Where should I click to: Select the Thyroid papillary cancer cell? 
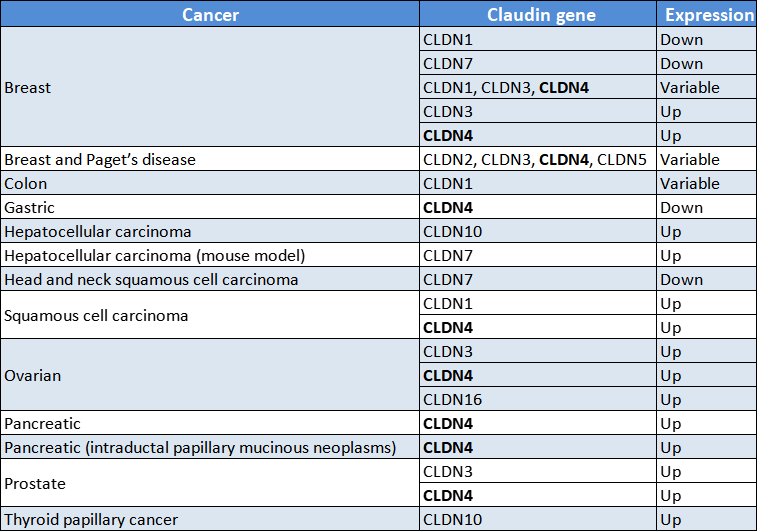click(92, 520)
